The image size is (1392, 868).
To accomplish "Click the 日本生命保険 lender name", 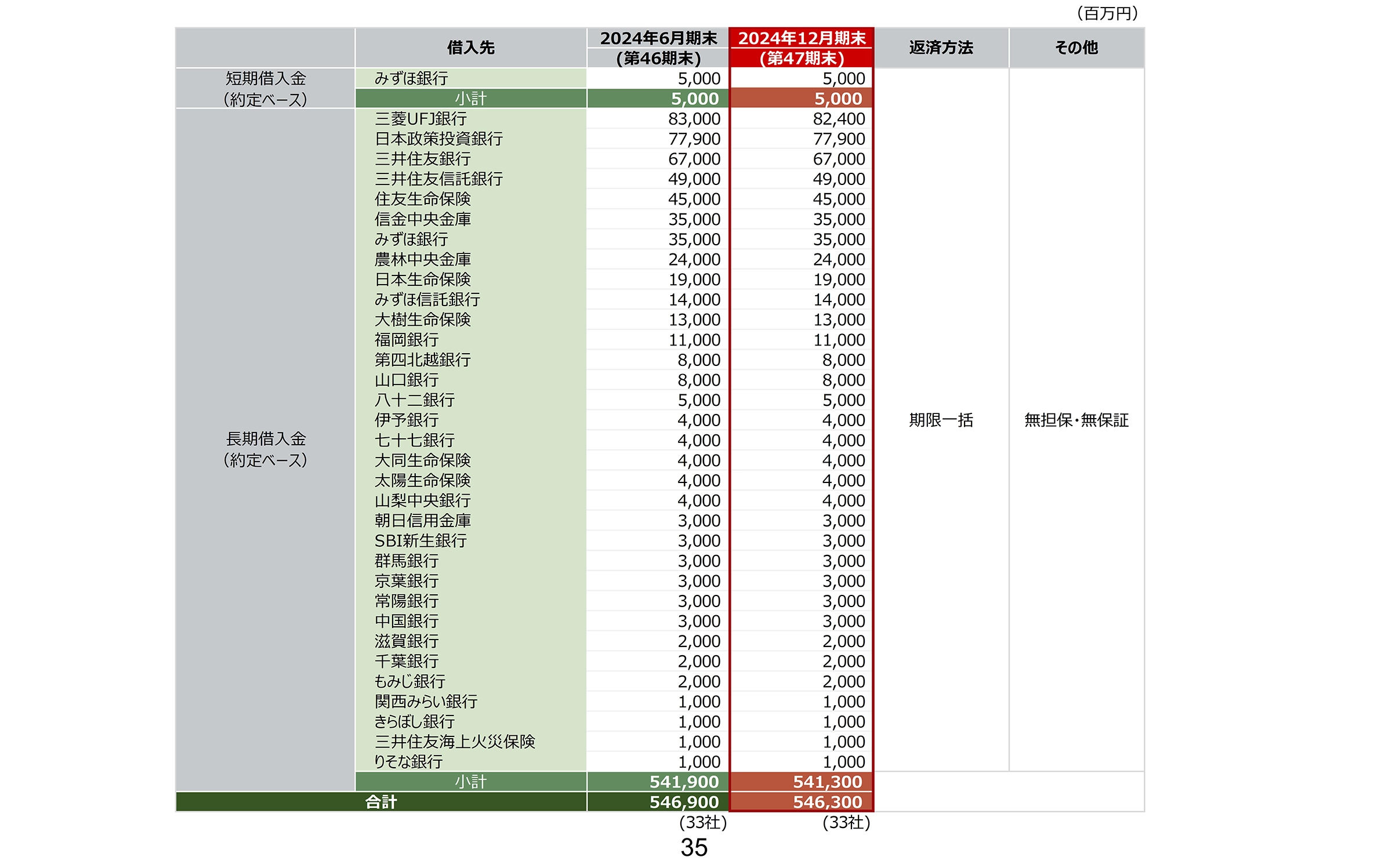I will [x=422, y=279].
